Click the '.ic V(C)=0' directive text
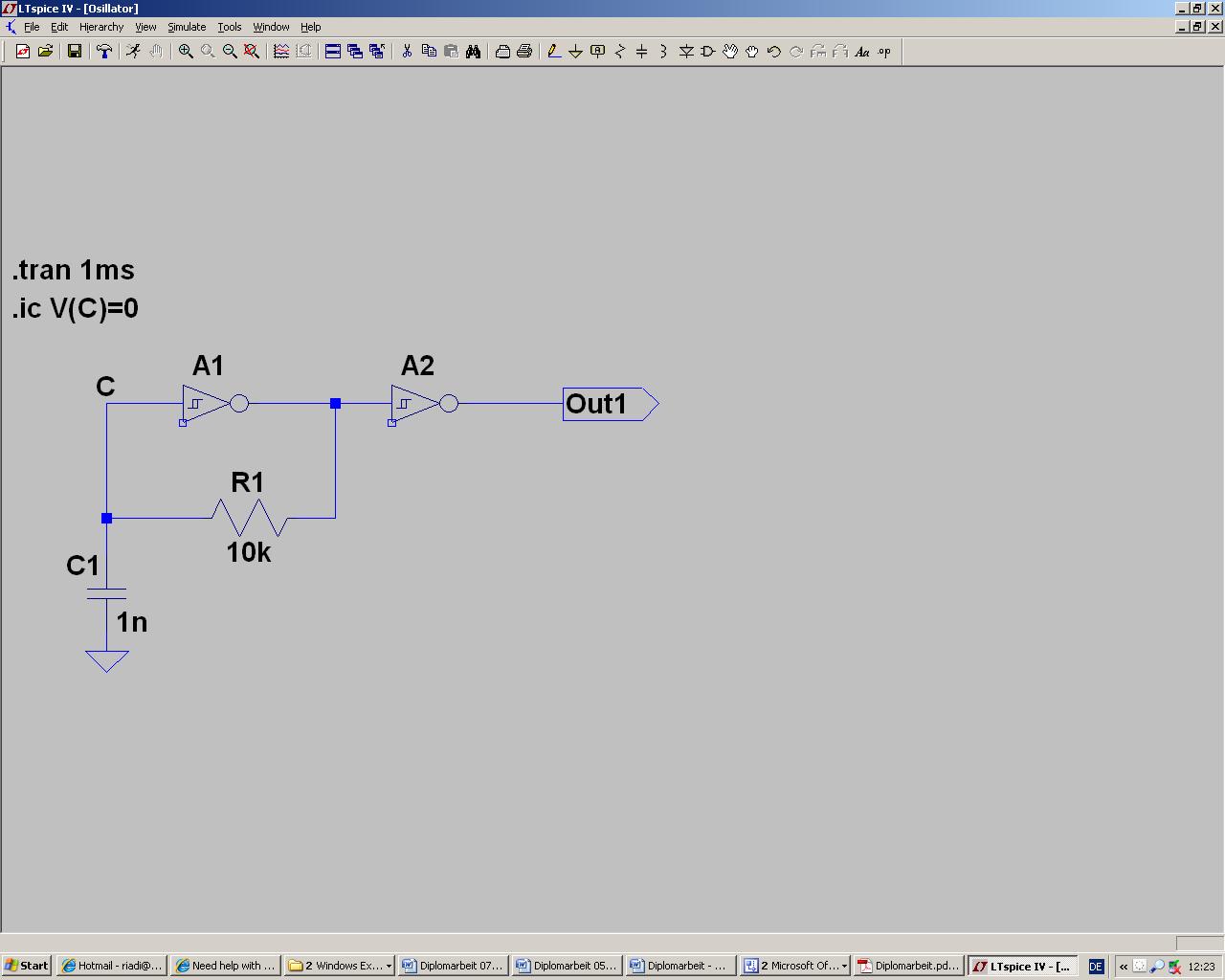1225x980 pixels. point(76,308)
